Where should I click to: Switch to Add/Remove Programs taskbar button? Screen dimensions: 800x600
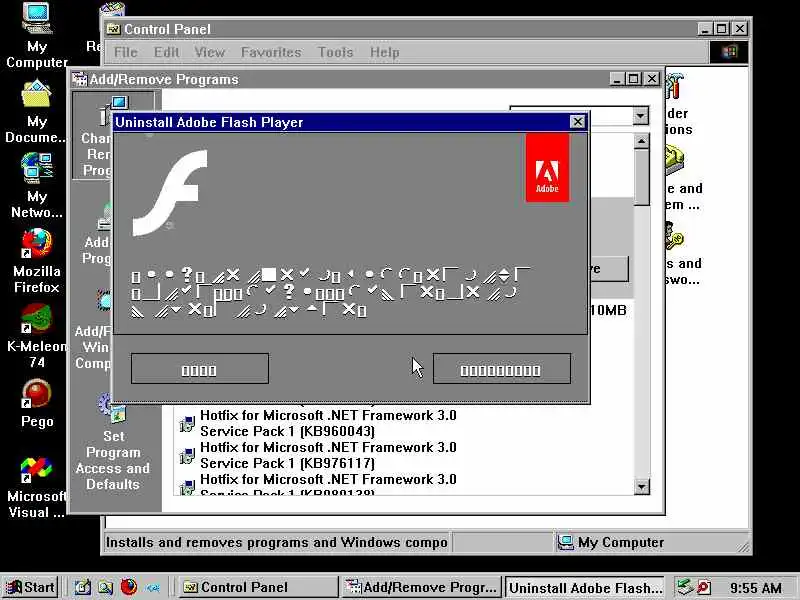pyautogui.click(x=420, y=587)
